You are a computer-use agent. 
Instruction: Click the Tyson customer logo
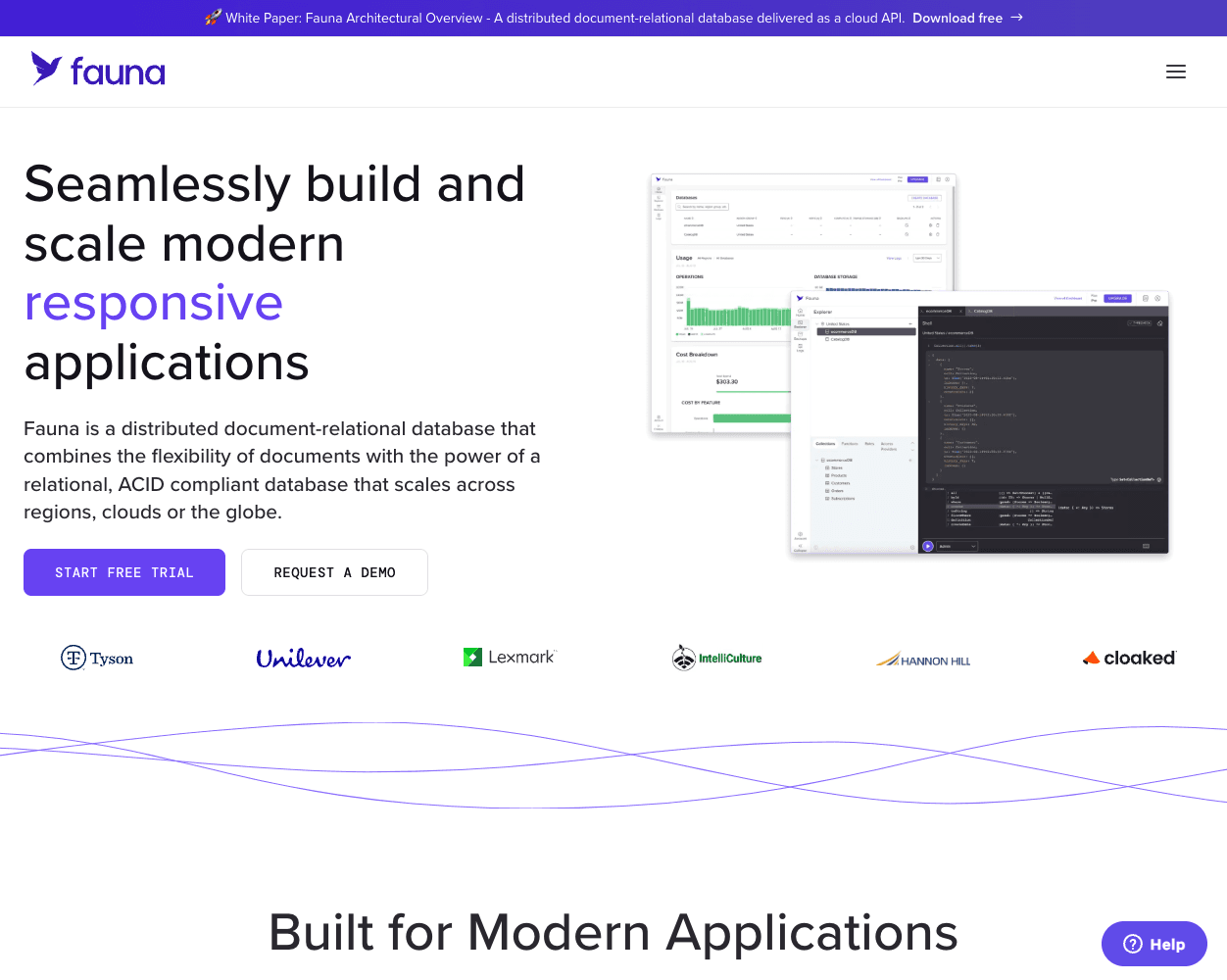click(x=97, y=658)
